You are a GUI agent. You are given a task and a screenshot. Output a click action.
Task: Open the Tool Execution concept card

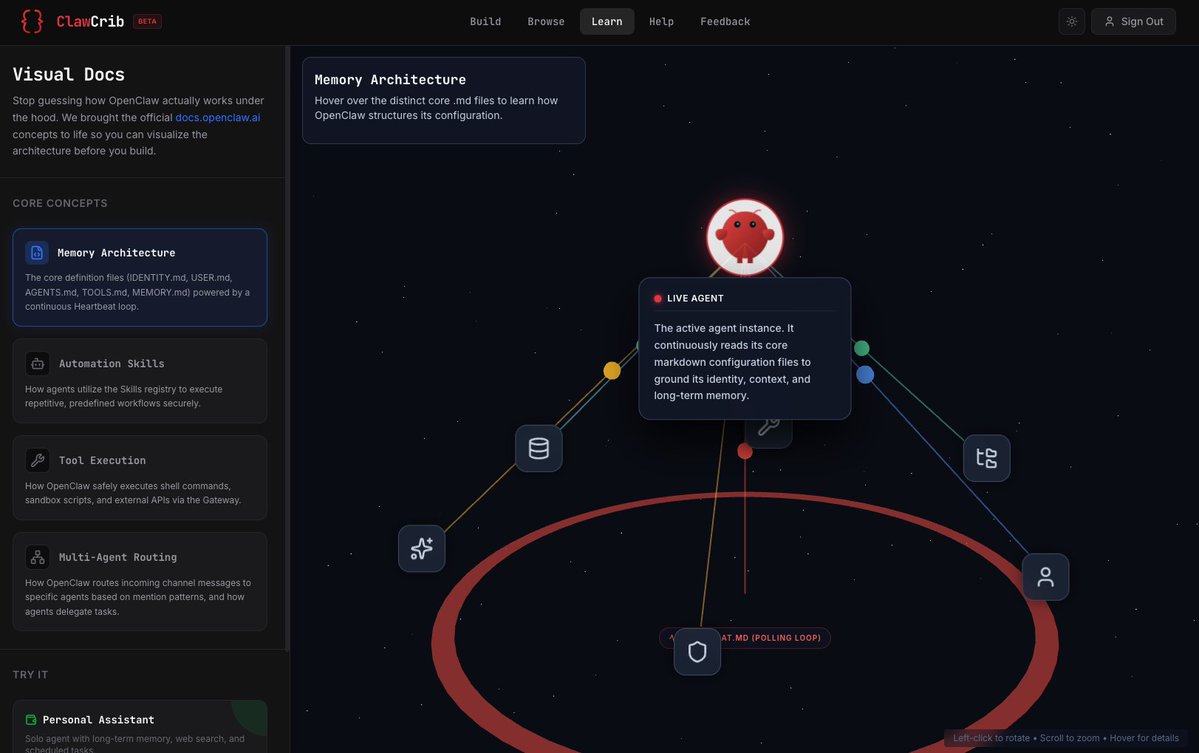click(x=140, y=478)
